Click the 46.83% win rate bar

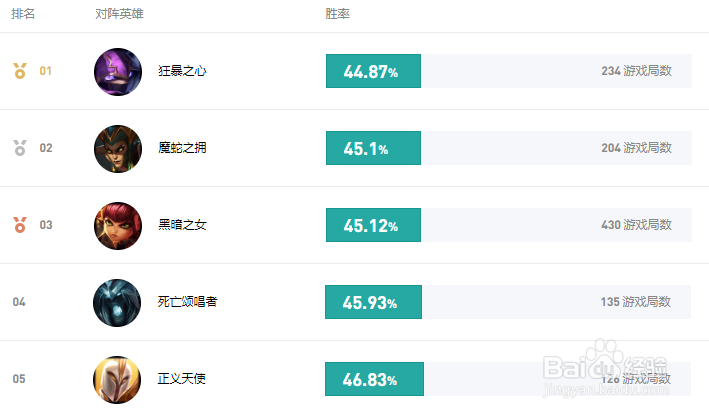(374, 379)
